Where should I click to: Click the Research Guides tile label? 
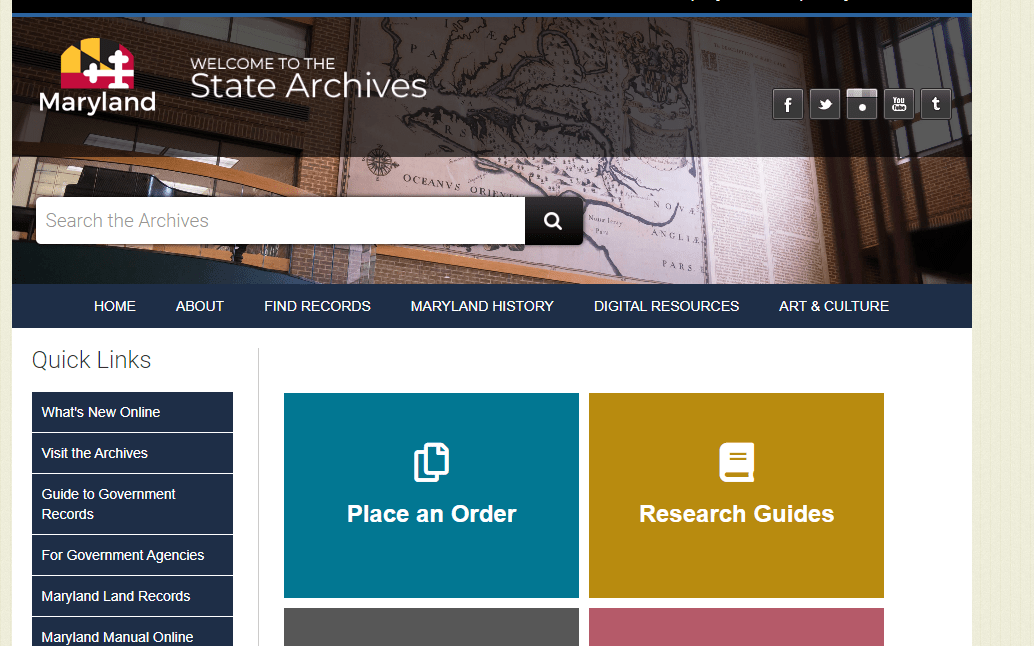737,514
